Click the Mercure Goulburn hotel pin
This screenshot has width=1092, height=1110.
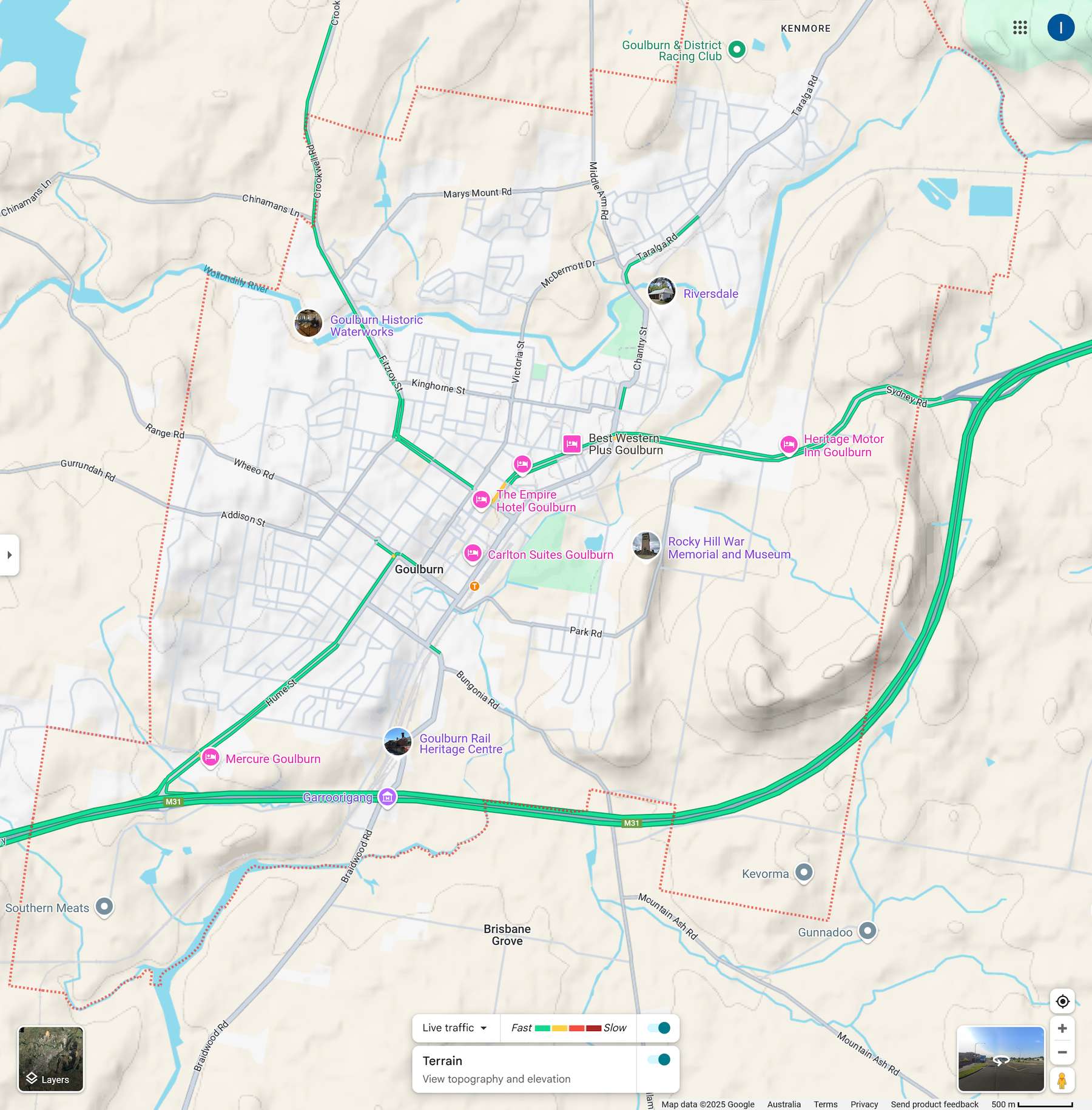(x=210, y=758)
